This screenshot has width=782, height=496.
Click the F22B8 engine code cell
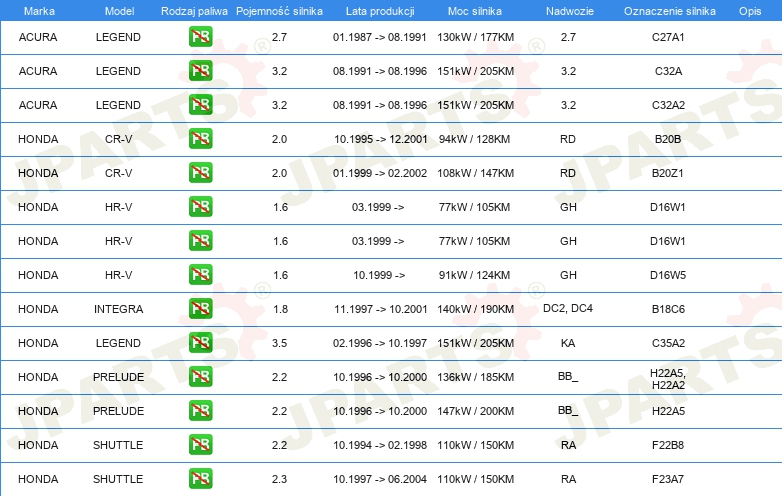point(668,445)
